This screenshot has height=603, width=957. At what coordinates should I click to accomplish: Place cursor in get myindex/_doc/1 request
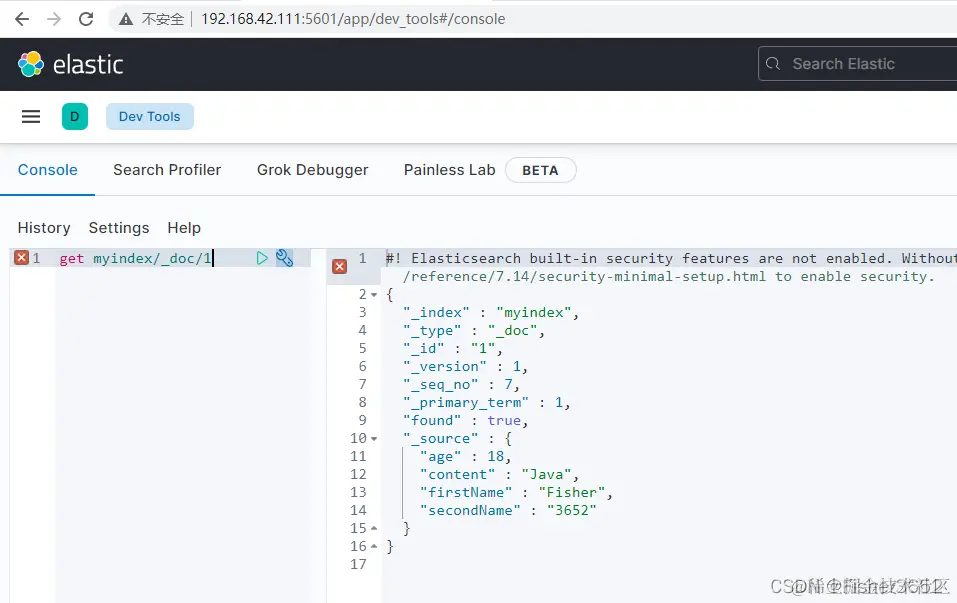(135, 258)
